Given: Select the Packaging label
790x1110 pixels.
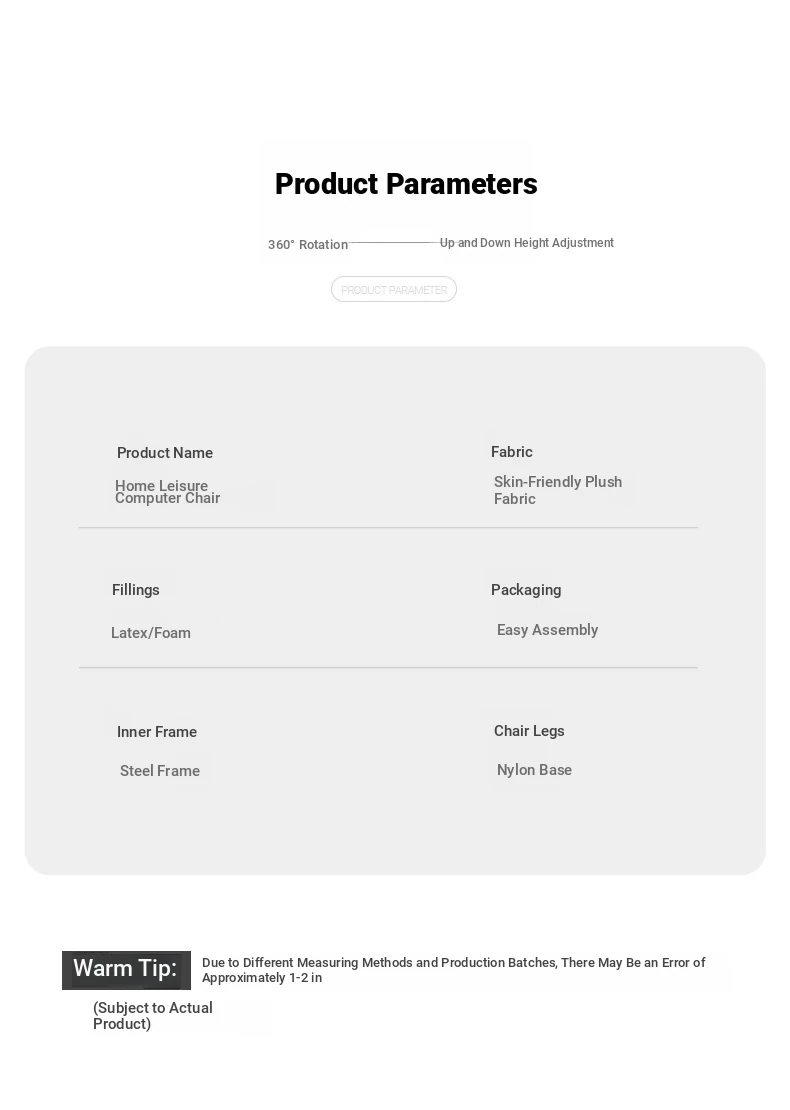Looking at the screenshot, I should (x=526, y=590).
